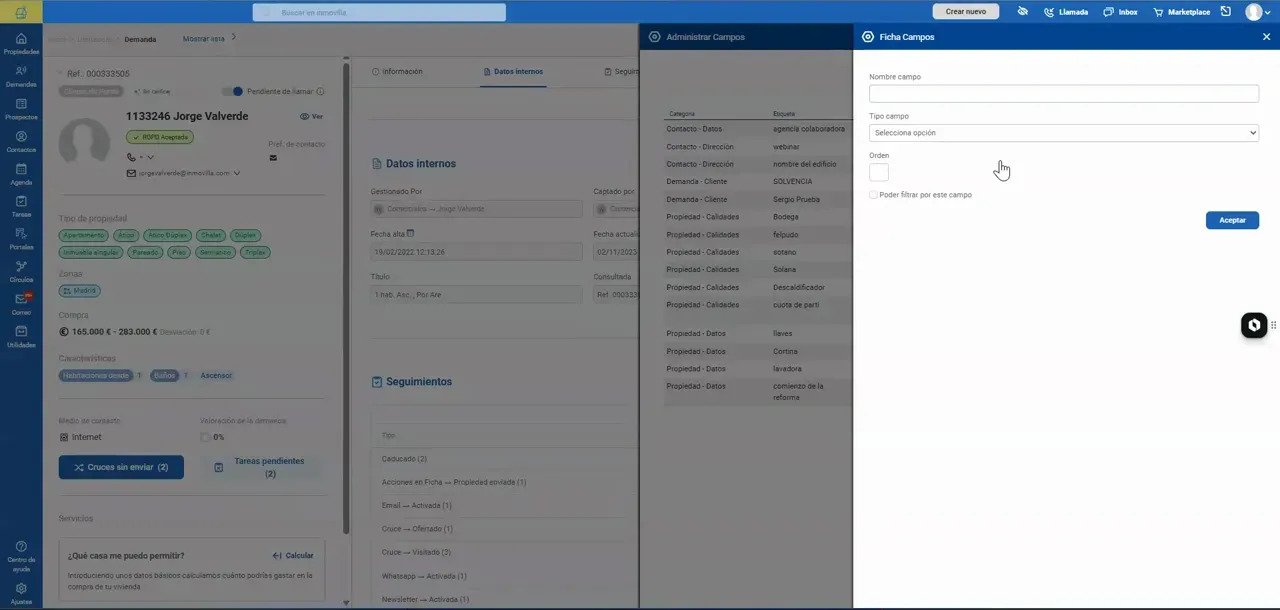Click the open-in-new-window icon in top bar

1225,12
